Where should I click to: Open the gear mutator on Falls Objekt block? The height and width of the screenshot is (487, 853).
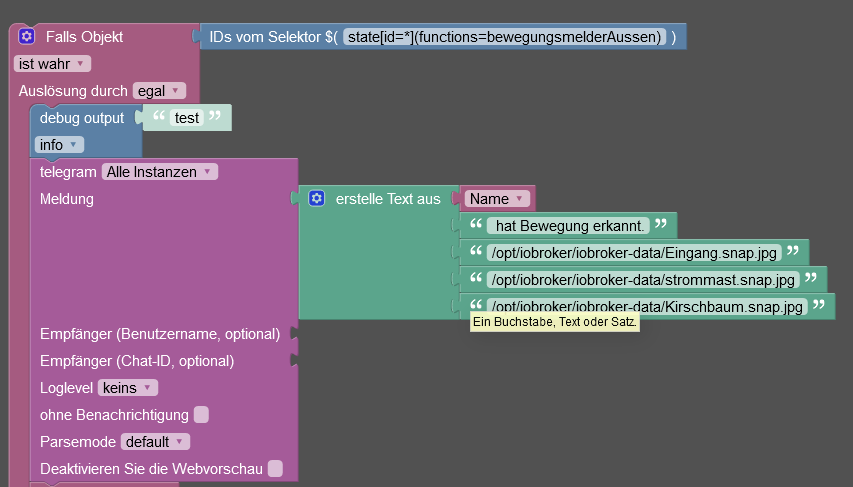point(26,36)
